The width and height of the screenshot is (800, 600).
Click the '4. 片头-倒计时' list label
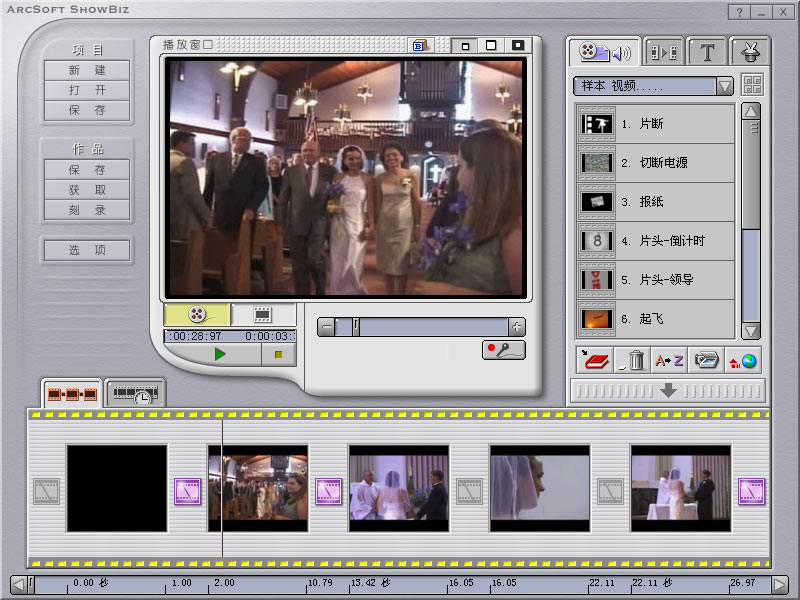[x=663, y=241]
